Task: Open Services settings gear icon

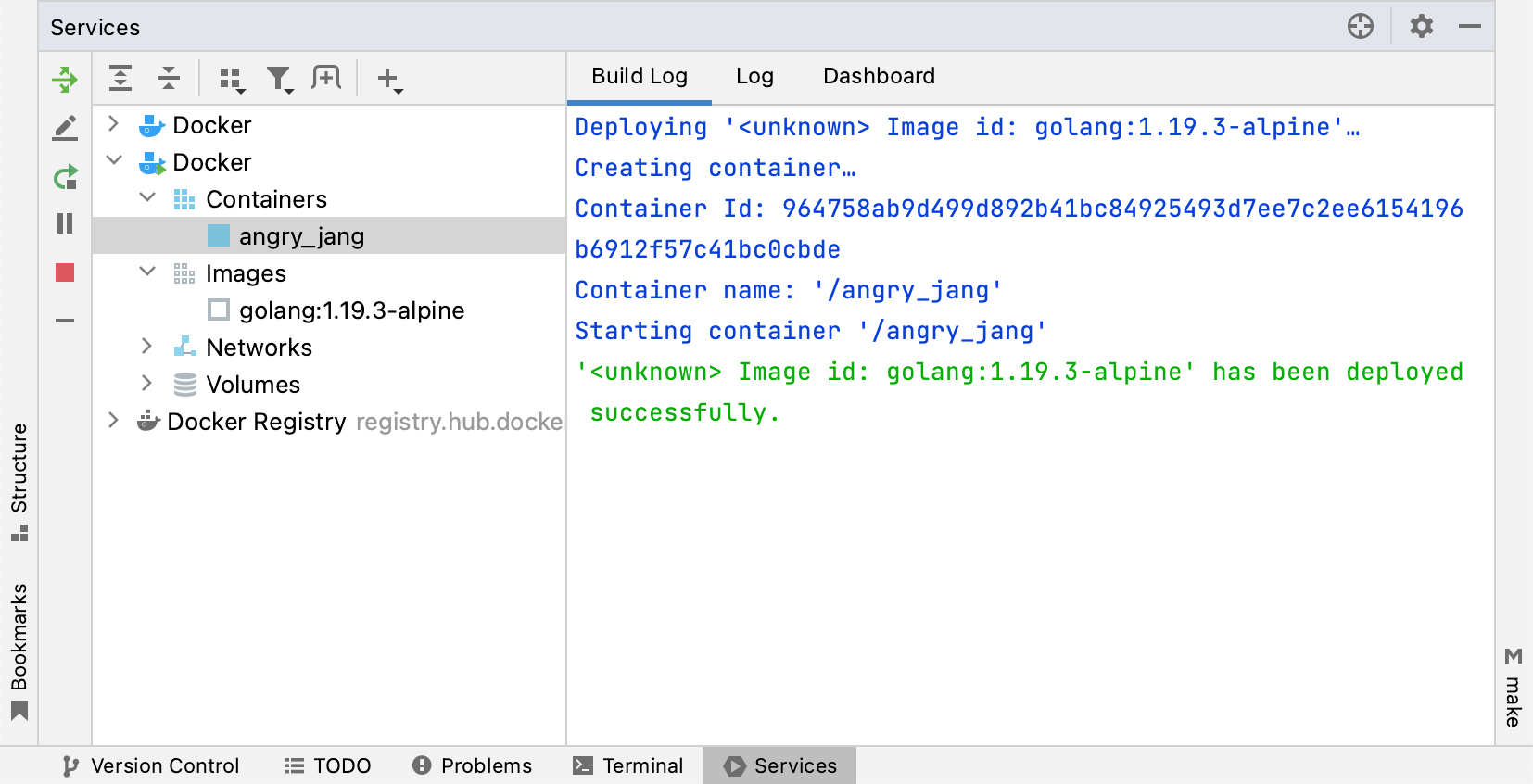Action: click(x=1422, y=26)
